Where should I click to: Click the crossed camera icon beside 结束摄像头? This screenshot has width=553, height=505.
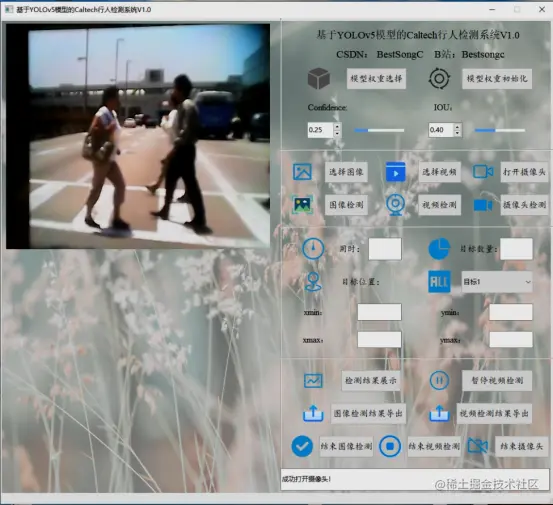click(x=478, y=446)
